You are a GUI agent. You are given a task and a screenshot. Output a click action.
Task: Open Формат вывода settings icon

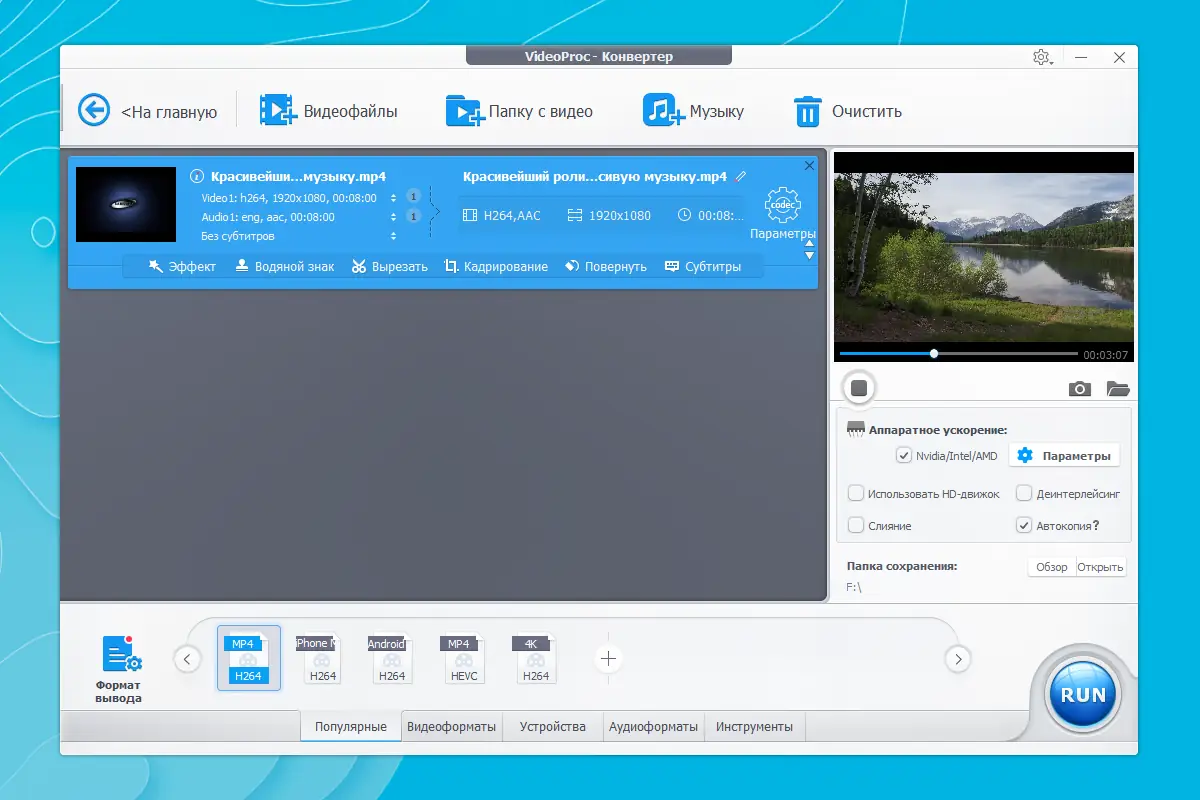tap(121, 653)
